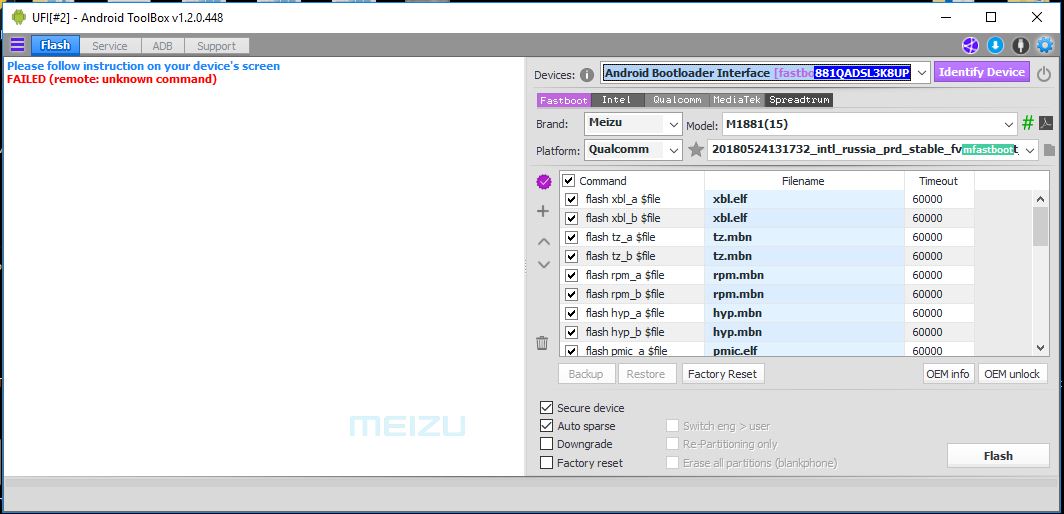Open the Model dropdown showing M1881(15)
The image size is (1064, 514).
(x=869, y=124)
